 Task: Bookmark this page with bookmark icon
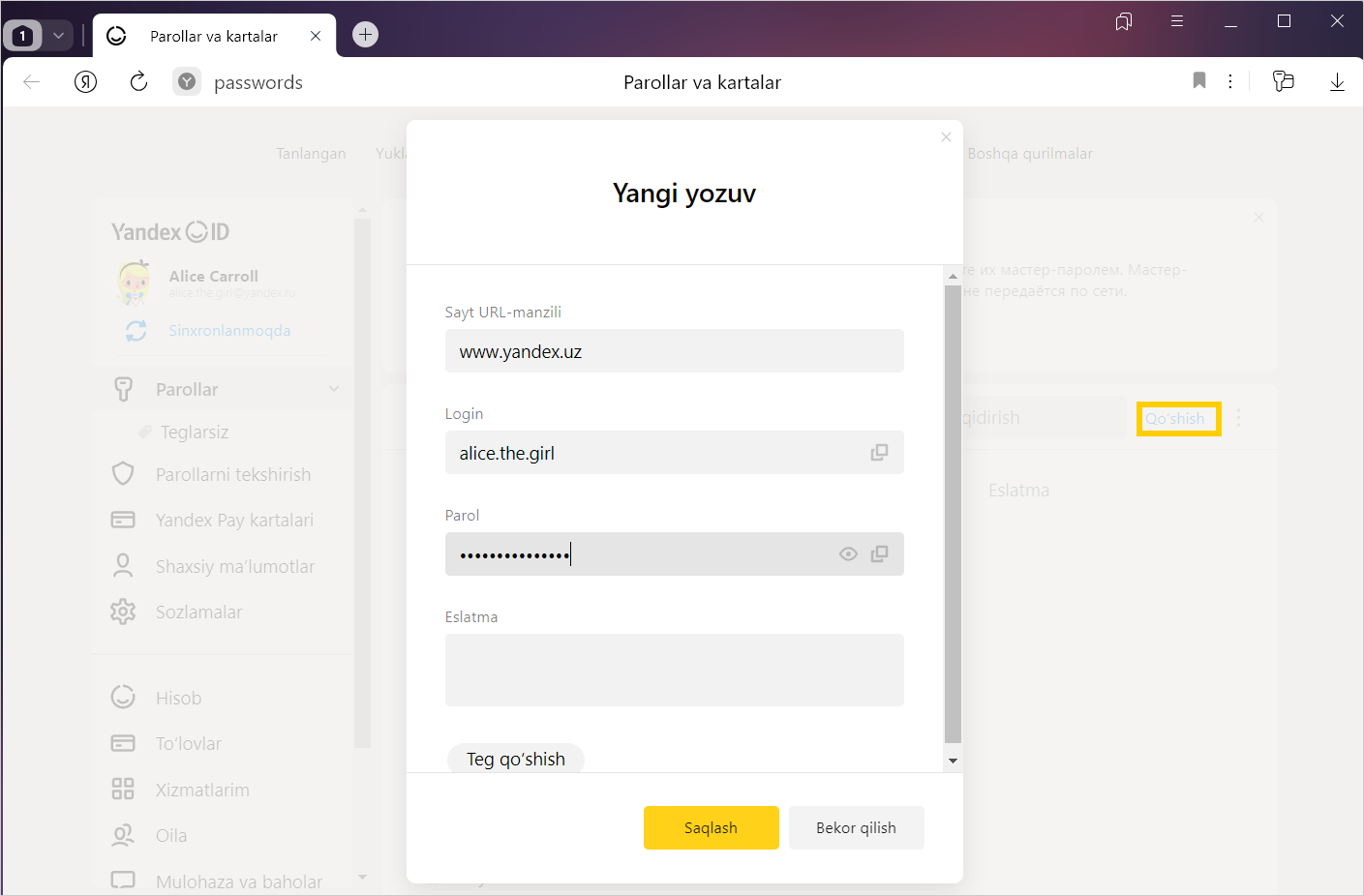[1198, 81]
